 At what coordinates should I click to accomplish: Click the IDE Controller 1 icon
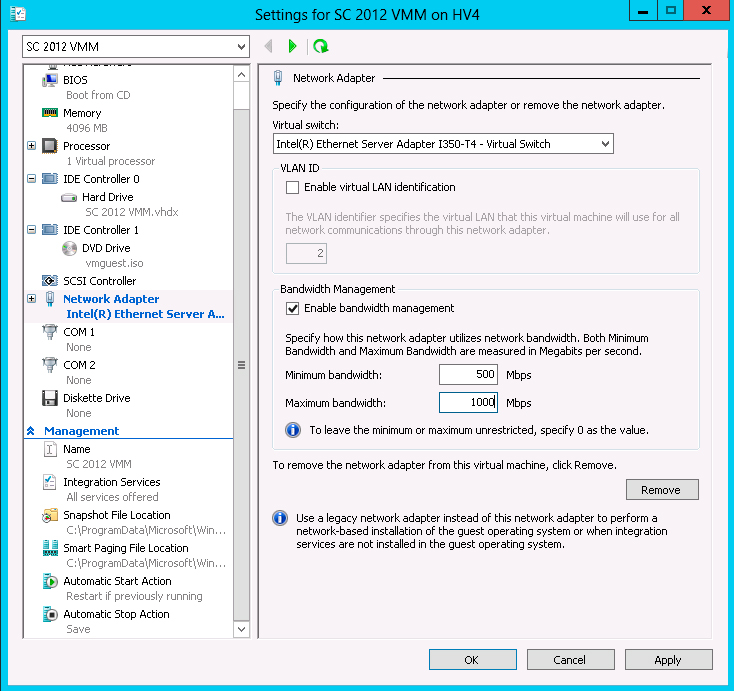(50, 230)
